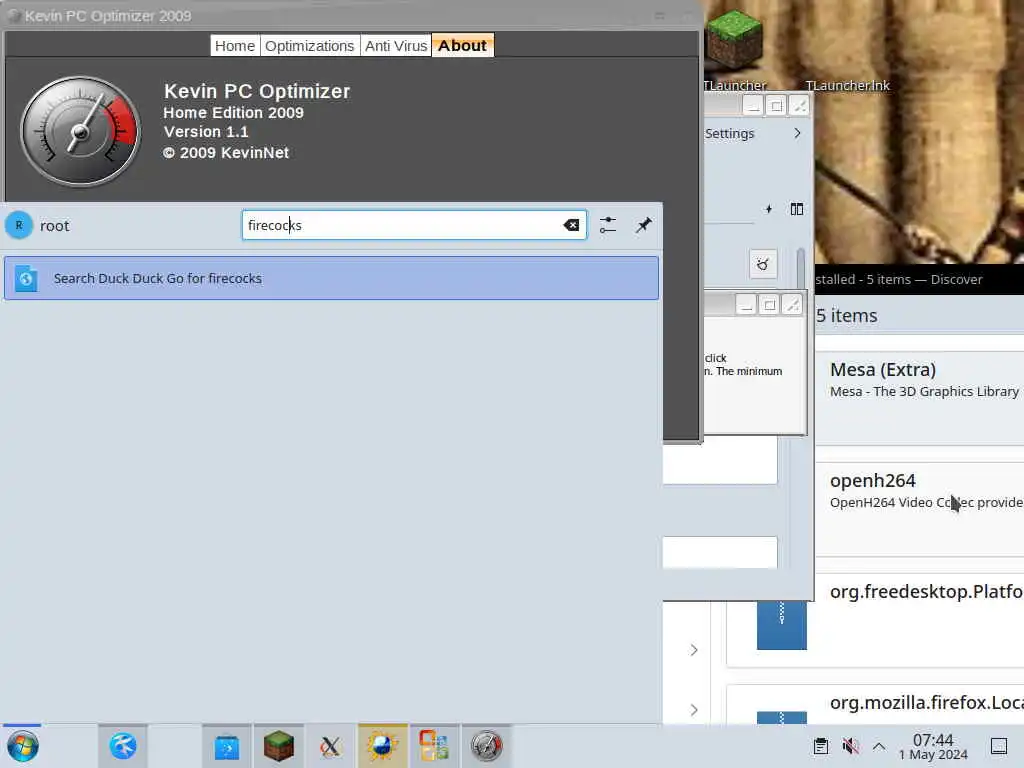Click the root username label

(55, 226)
